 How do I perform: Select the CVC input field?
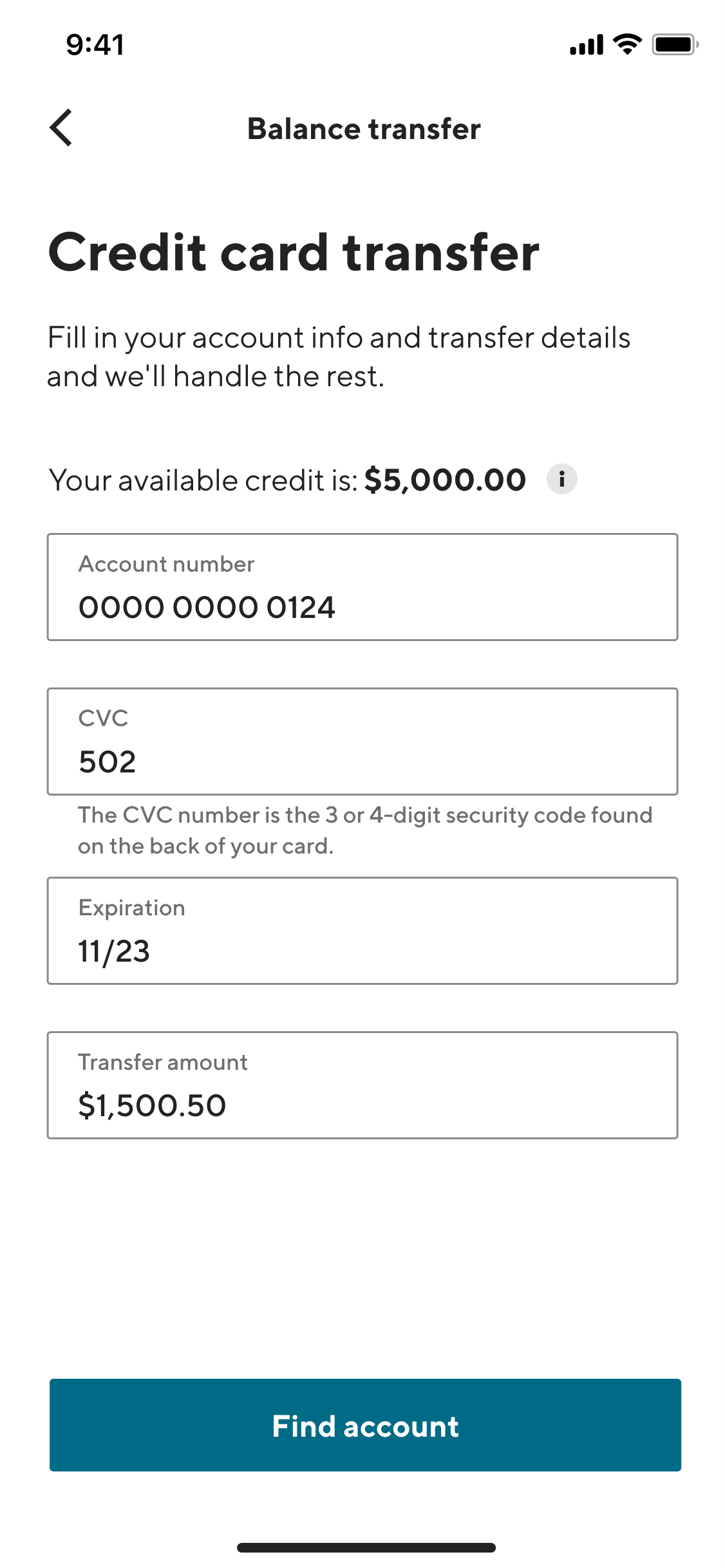pos(362,741)
